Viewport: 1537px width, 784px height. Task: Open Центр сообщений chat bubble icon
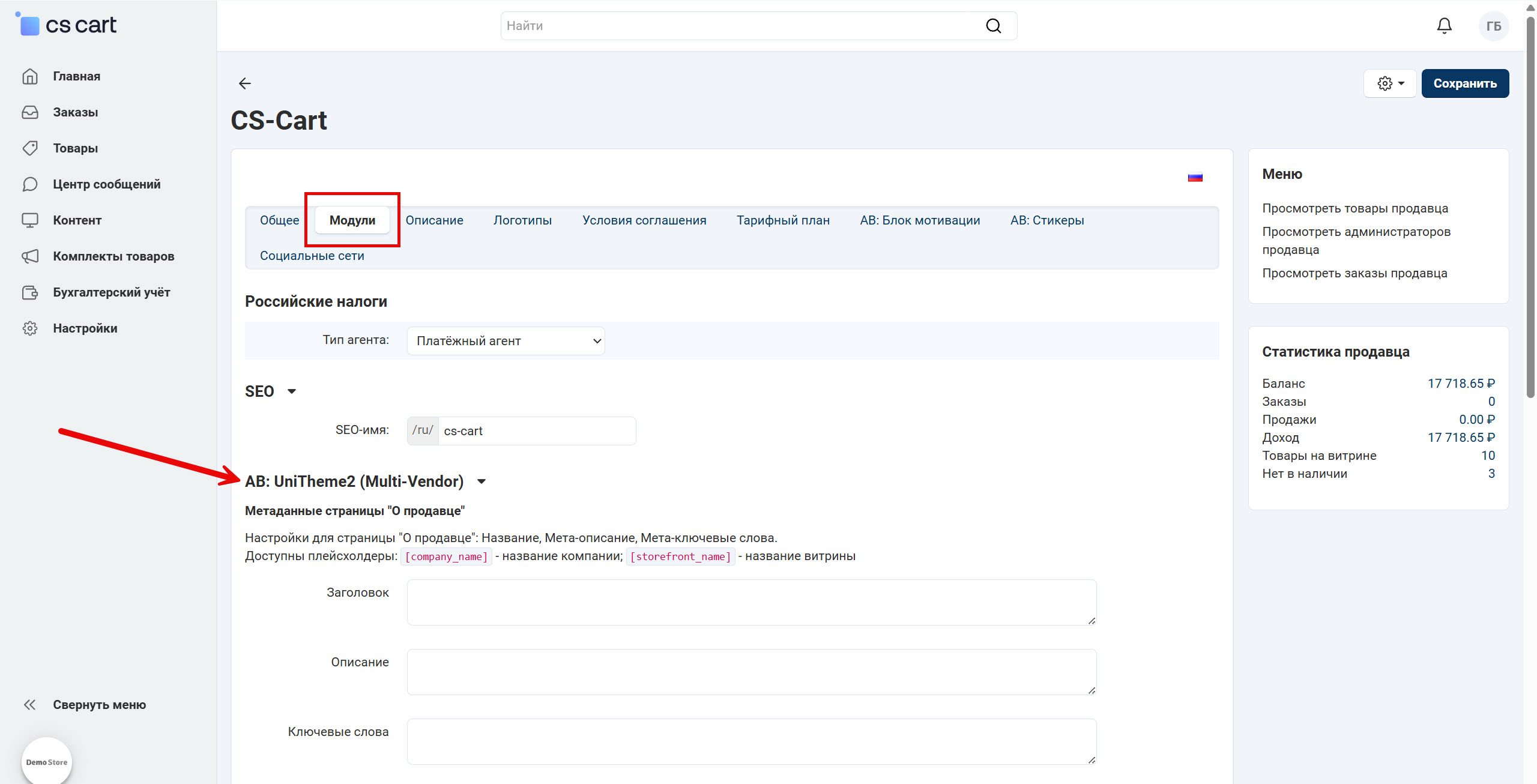tap(30, 184)
